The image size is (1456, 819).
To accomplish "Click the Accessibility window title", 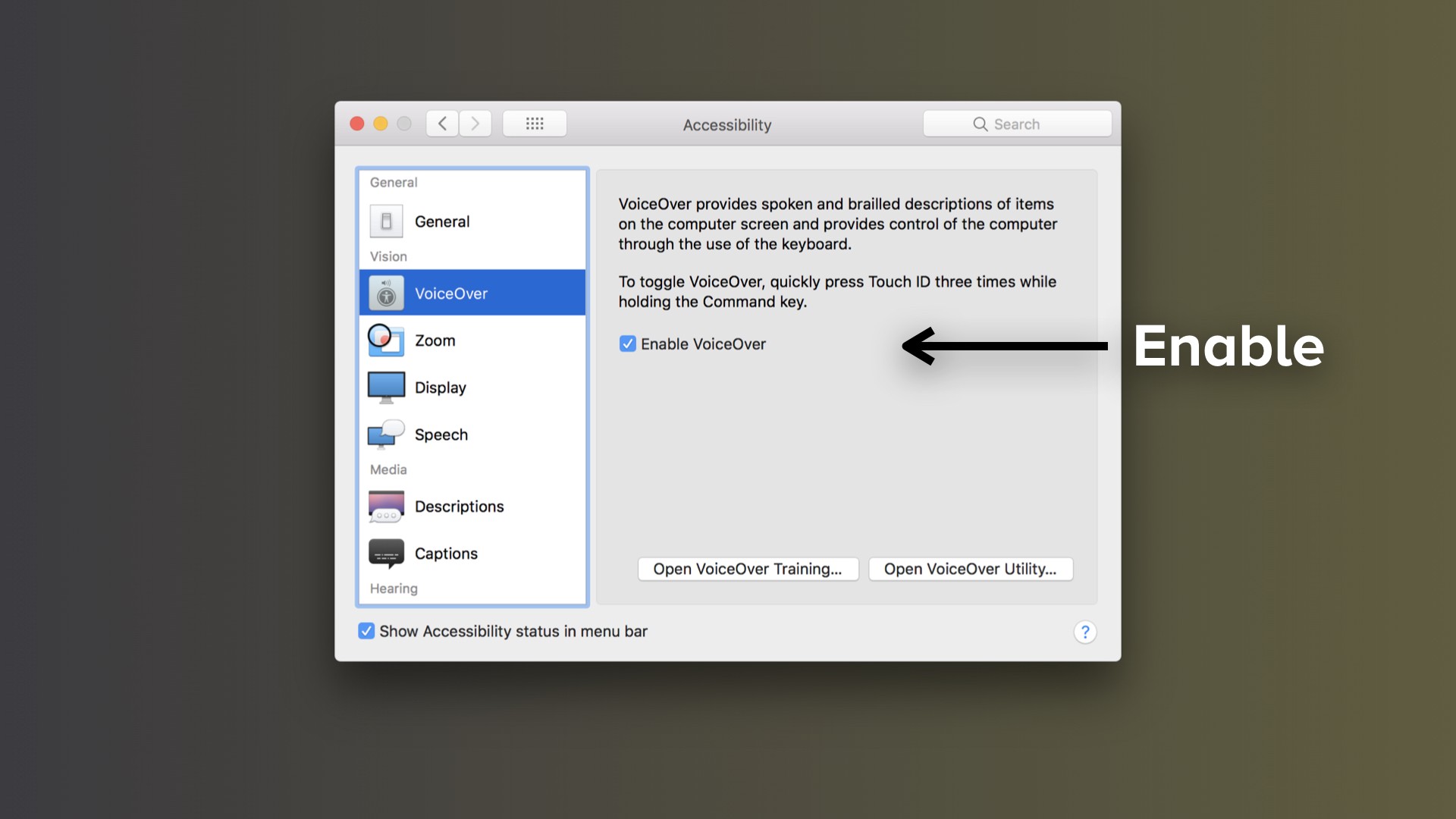I will (x=727, y=125).
